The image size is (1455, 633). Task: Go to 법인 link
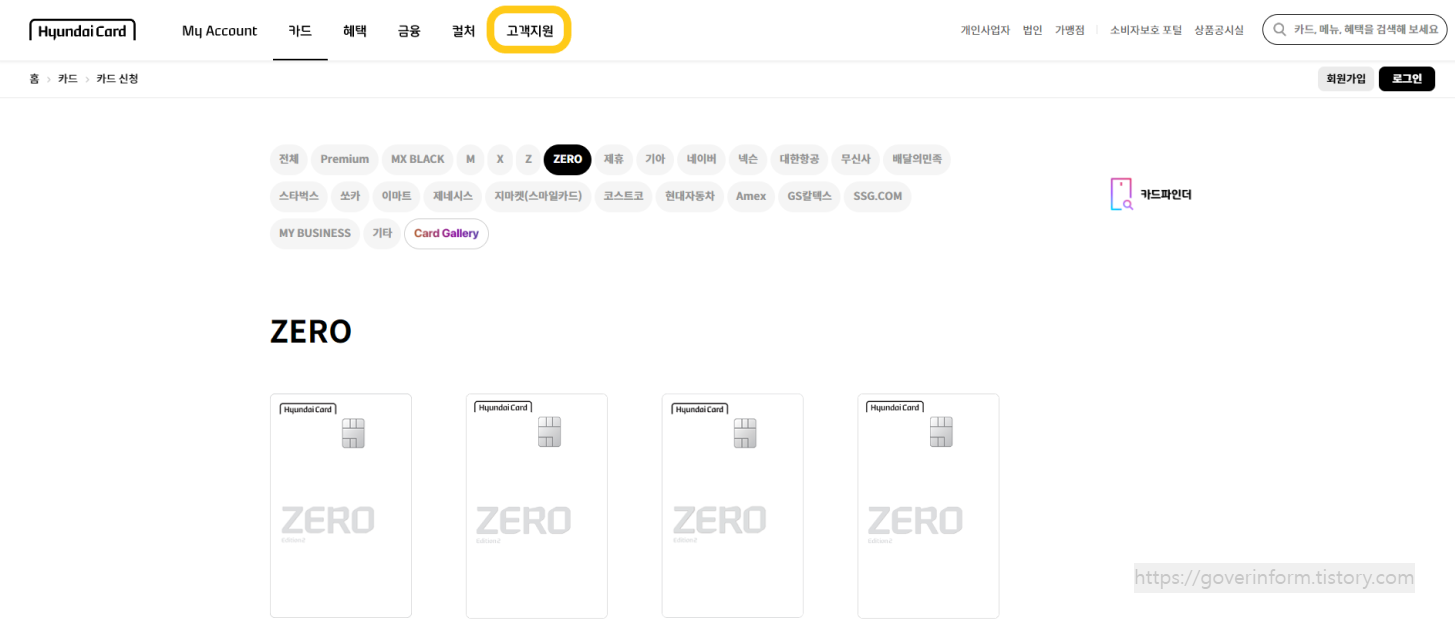[1032, 30]
